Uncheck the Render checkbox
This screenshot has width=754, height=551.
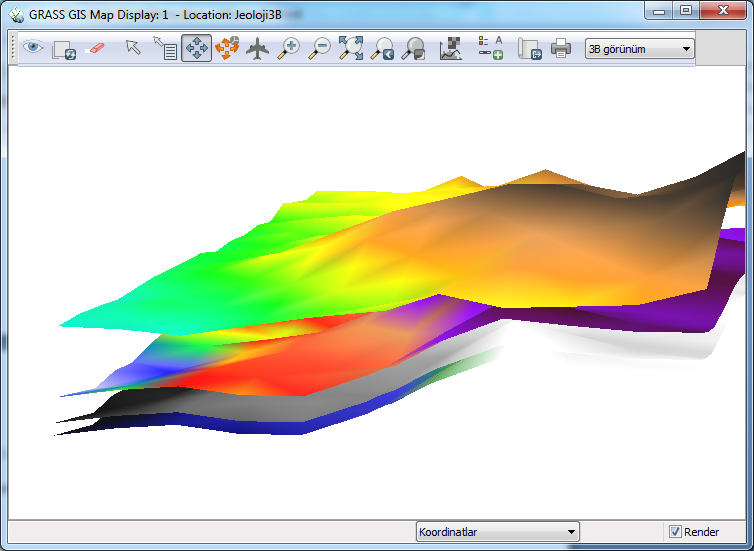pos(675,532)
